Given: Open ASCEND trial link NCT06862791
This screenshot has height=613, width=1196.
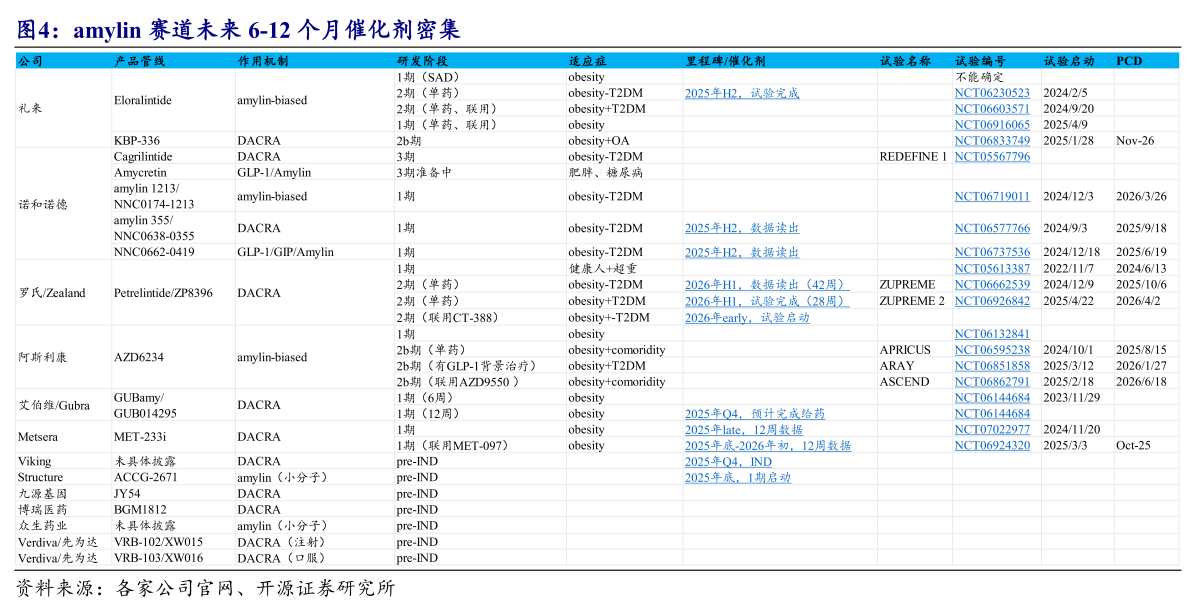Looking at the screenshot, I should pyautogui.click(x=992, y=382).
